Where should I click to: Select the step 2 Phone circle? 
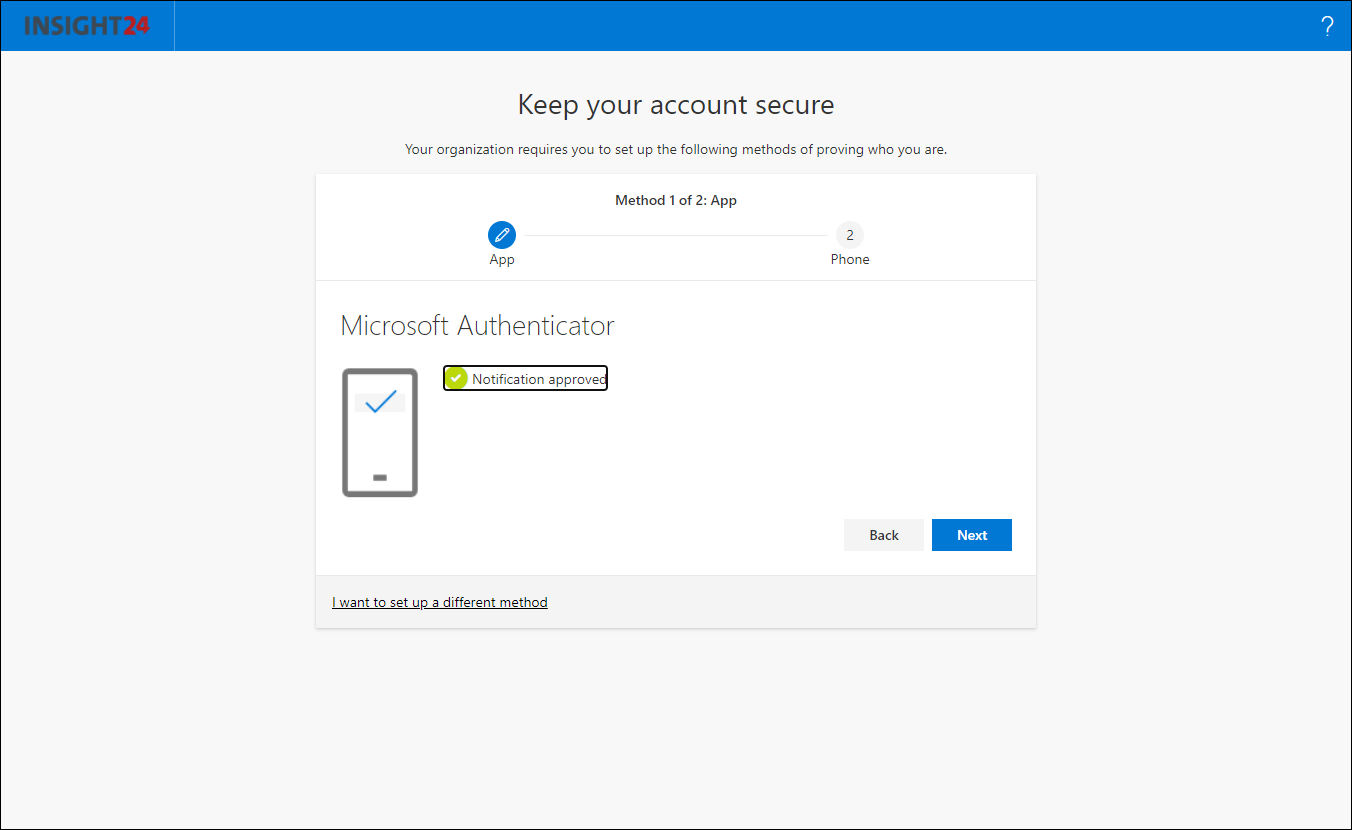(850, 235)
